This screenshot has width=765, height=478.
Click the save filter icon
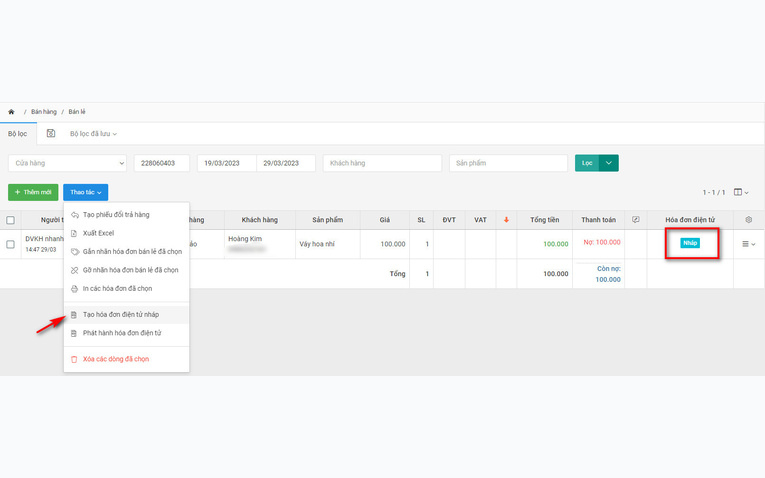(x=51, y=133)
